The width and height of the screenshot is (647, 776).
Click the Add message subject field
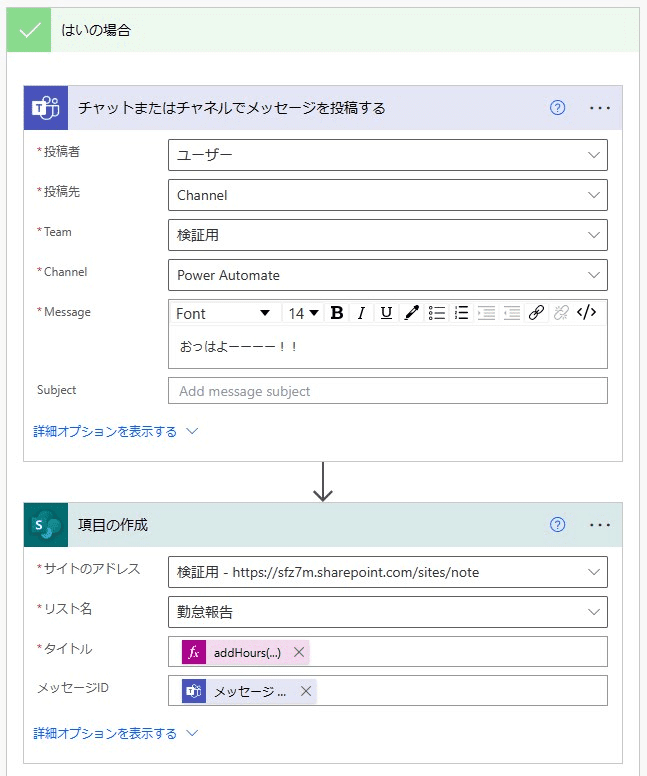click(388, 391)
